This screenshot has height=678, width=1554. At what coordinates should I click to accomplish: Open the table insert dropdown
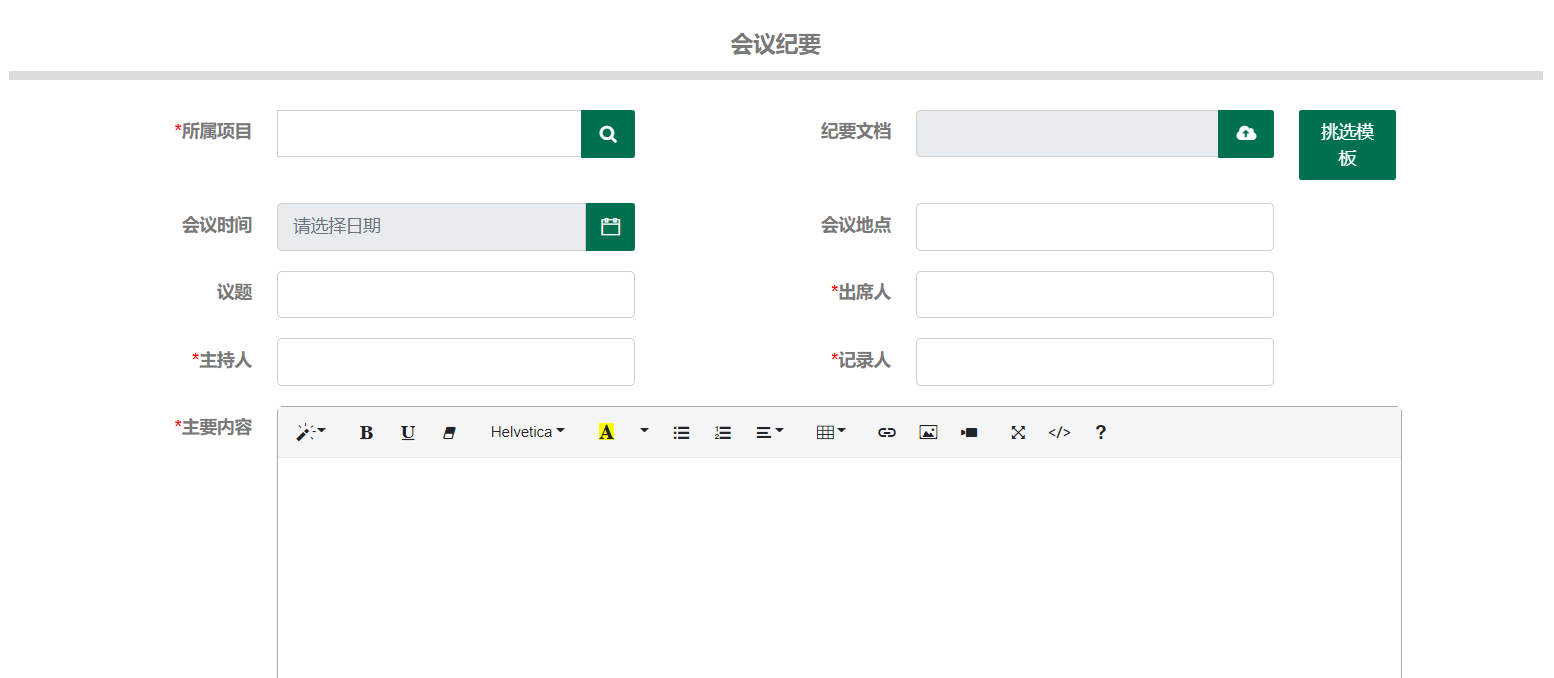(x=831, y=432)
